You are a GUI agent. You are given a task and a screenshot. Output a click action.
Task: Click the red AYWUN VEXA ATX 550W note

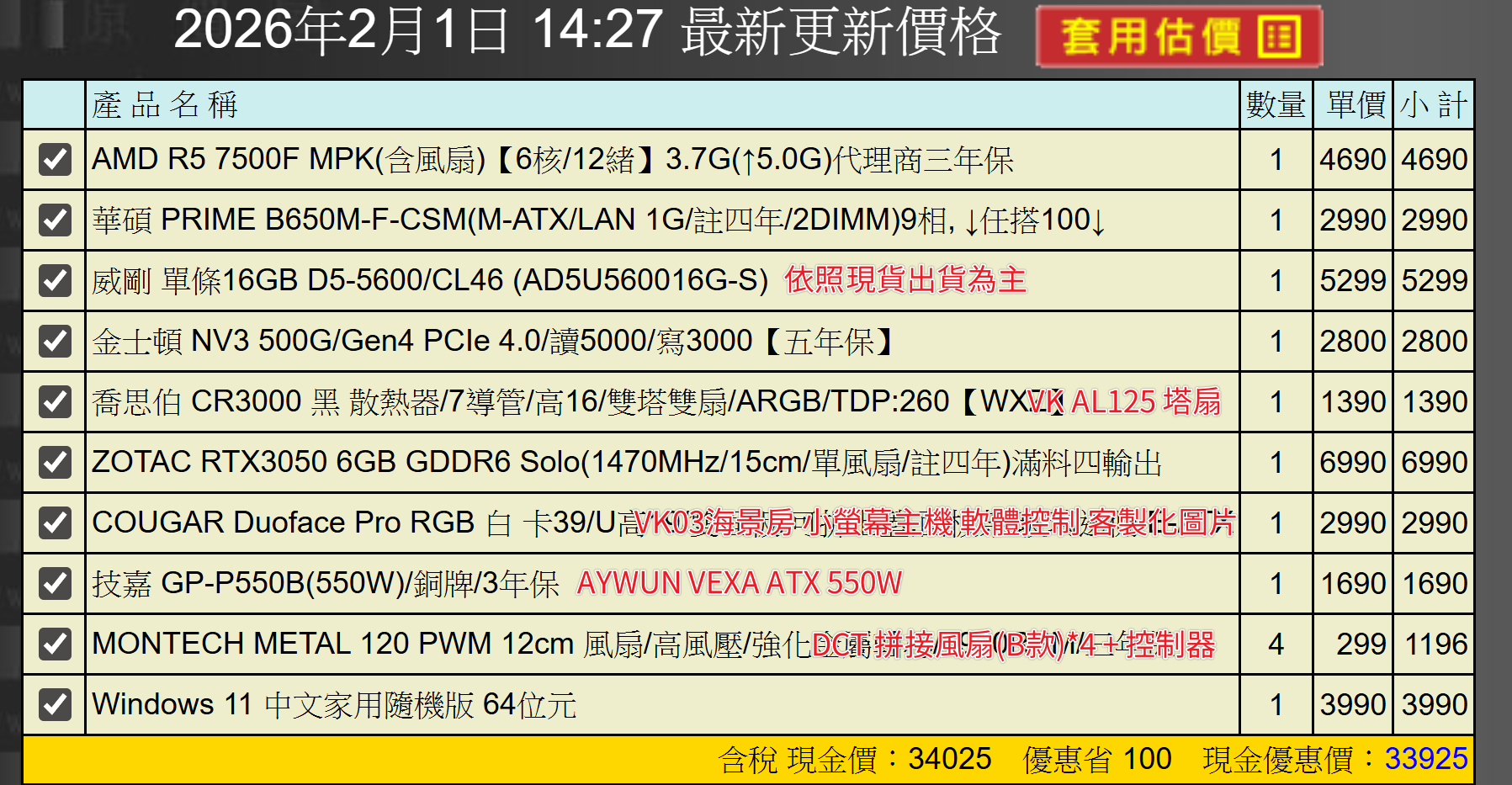[x=739, y=583]
